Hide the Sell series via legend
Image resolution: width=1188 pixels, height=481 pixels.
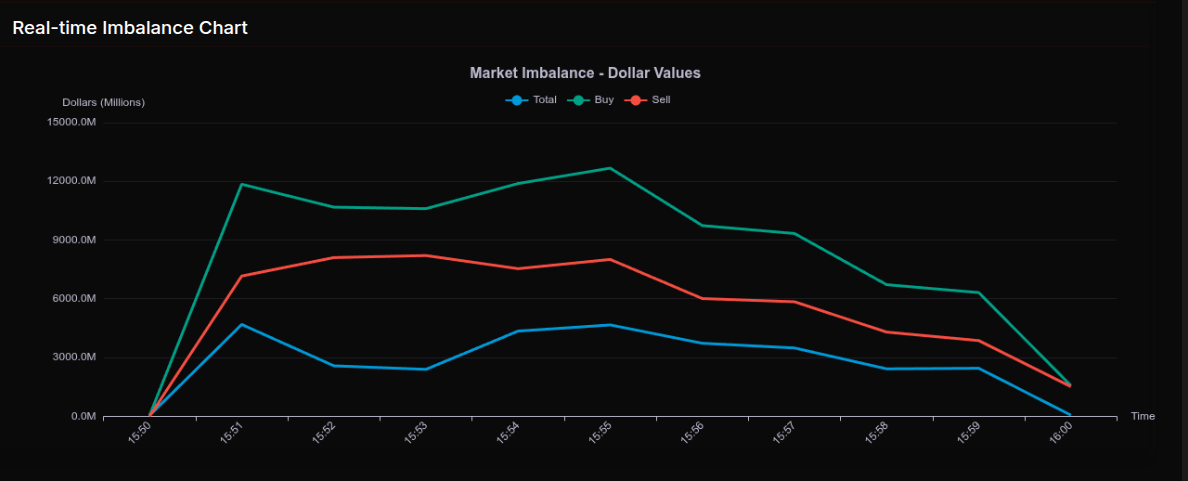coord(661,100)
